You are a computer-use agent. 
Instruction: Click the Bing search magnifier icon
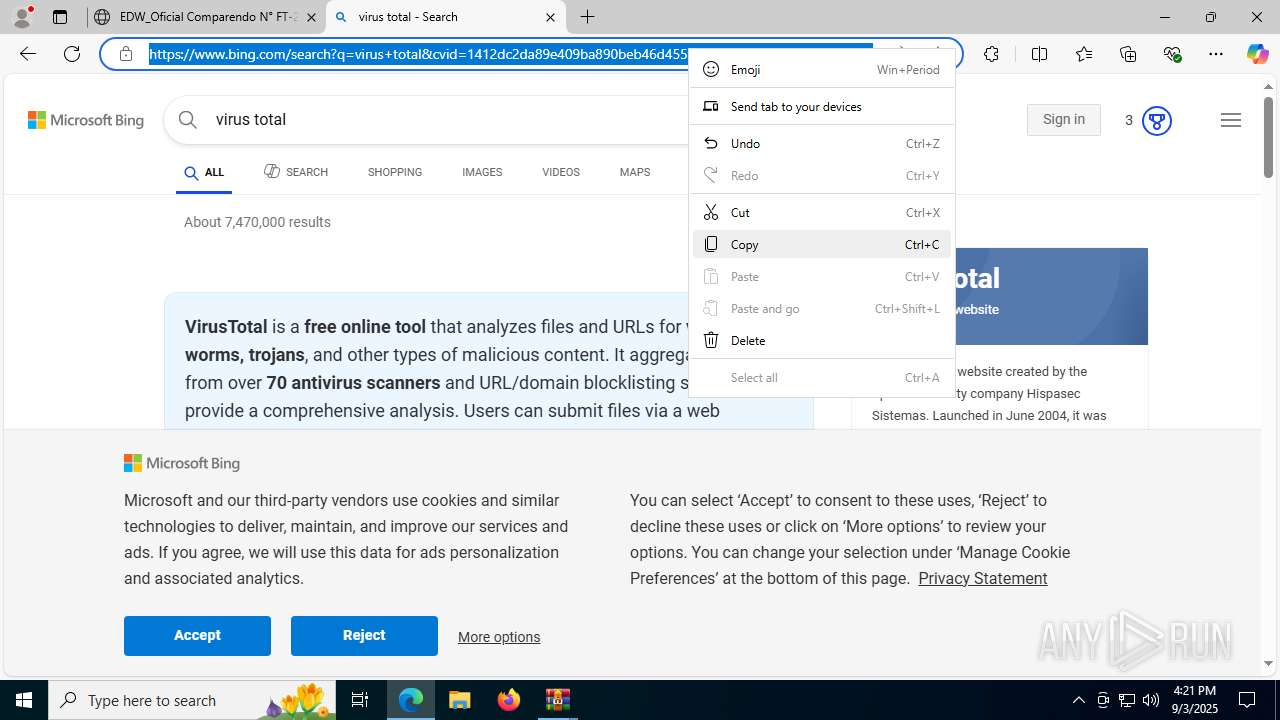[x=188, y=120]
